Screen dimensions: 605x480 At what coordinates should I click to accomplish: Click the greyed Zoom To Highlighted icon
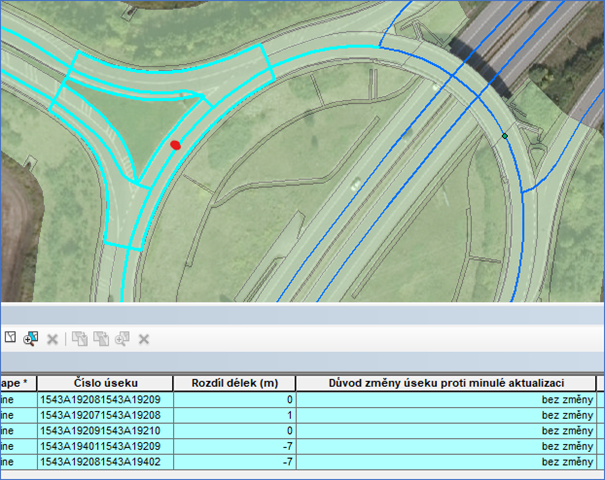pyautogui.click(x=122, y=339)
